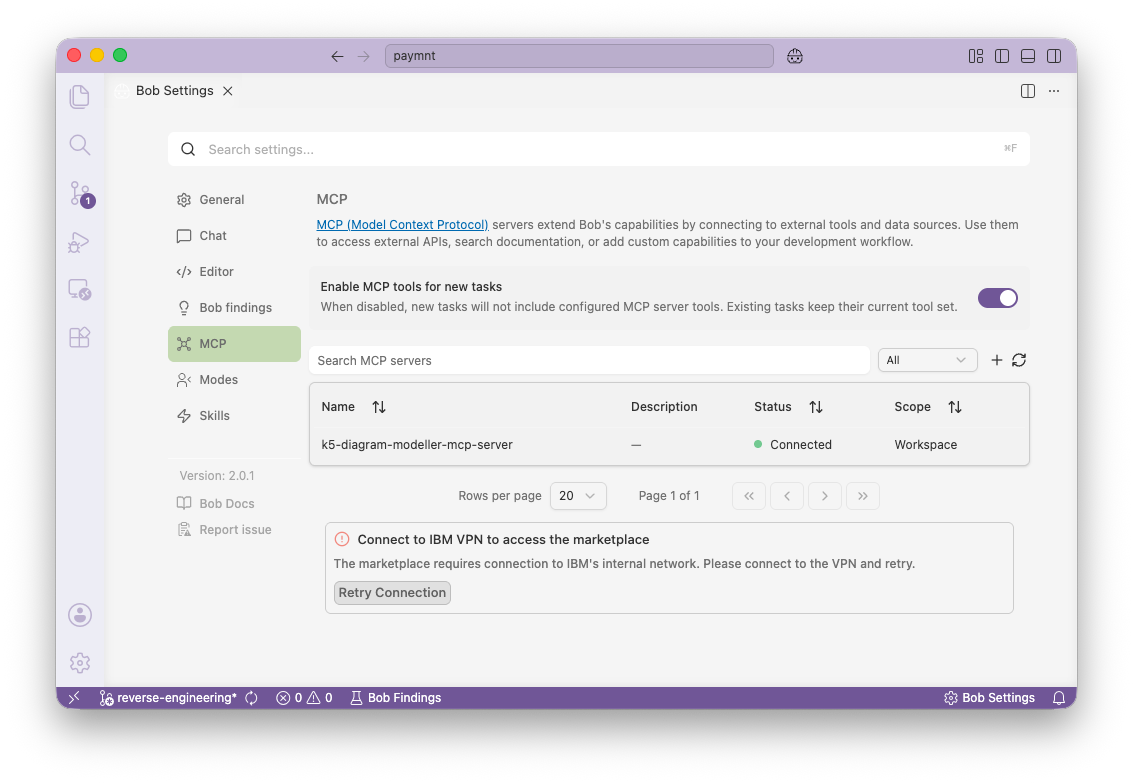Open Modes settings section
Screen dimensions: 1133x783
[x=234, y=380]
